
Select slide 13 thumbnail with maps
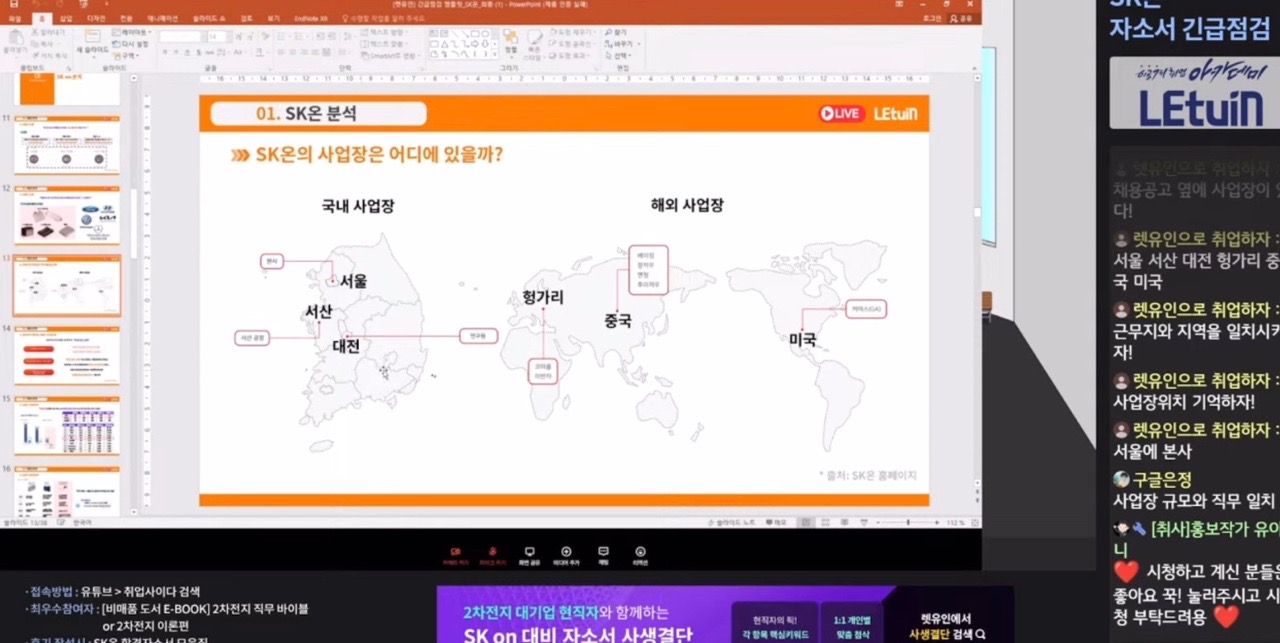(x=66, y=285)
